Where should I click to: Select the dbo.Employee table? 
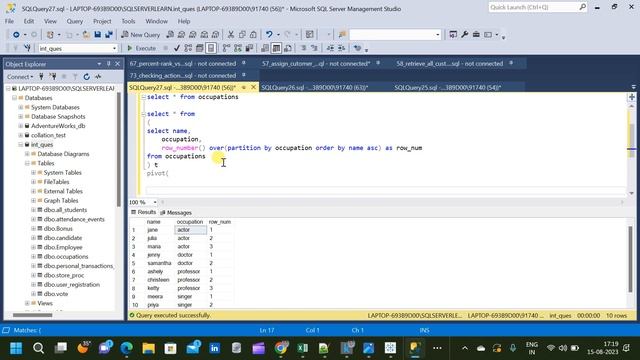coord(63,247)
